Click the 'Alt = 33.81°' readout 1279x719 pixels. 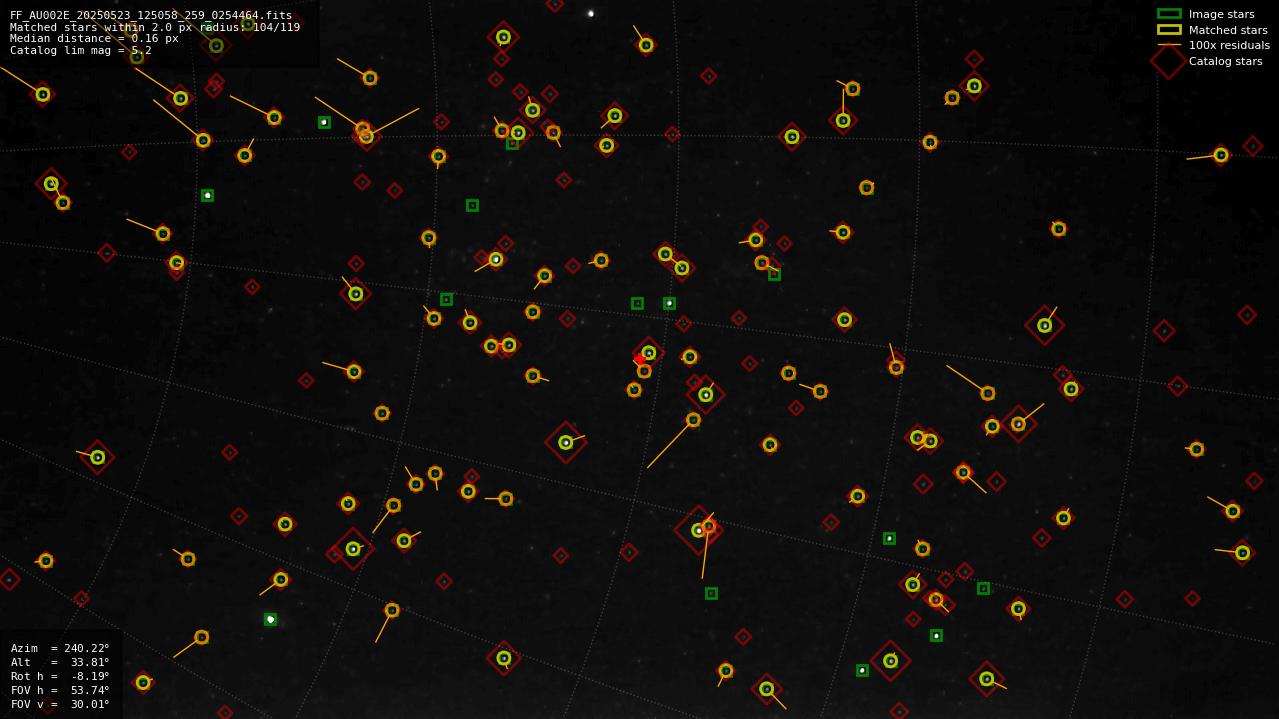(x=60, y=662)
